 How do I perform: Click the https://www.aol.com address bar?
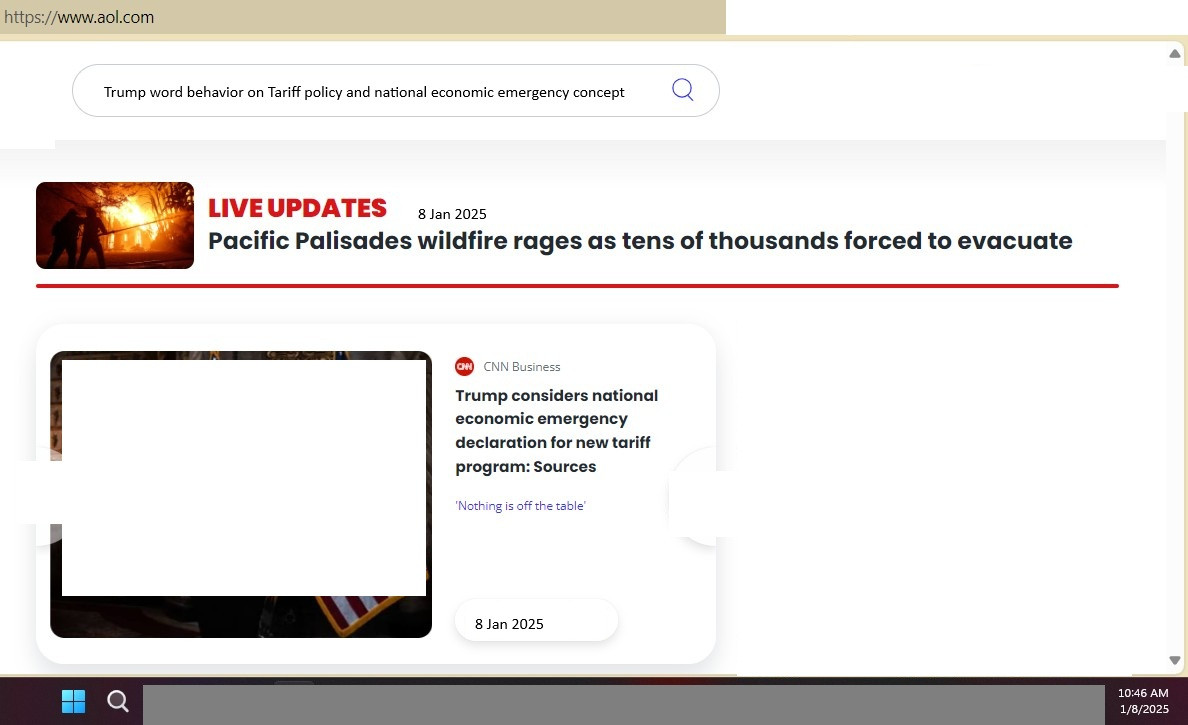pos(363,17)
